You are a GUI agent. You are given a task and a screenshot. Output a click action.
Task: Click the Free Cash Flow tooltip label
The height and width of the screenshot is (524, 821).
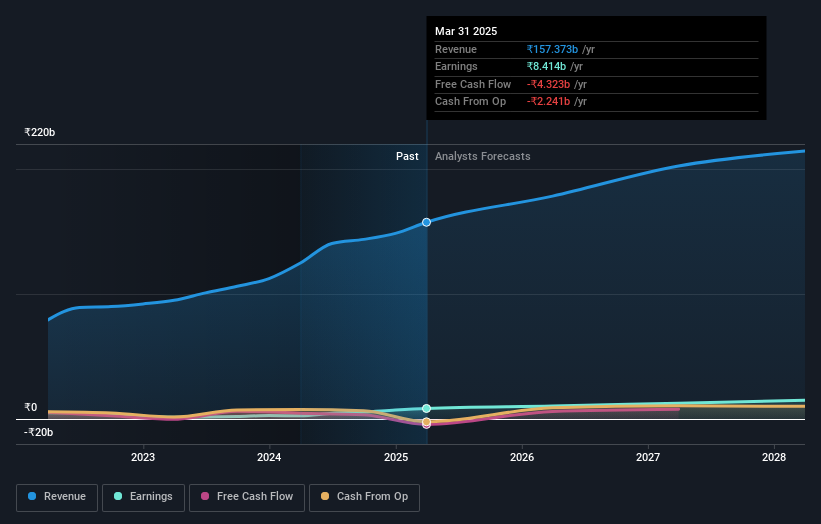coord(473,84)
